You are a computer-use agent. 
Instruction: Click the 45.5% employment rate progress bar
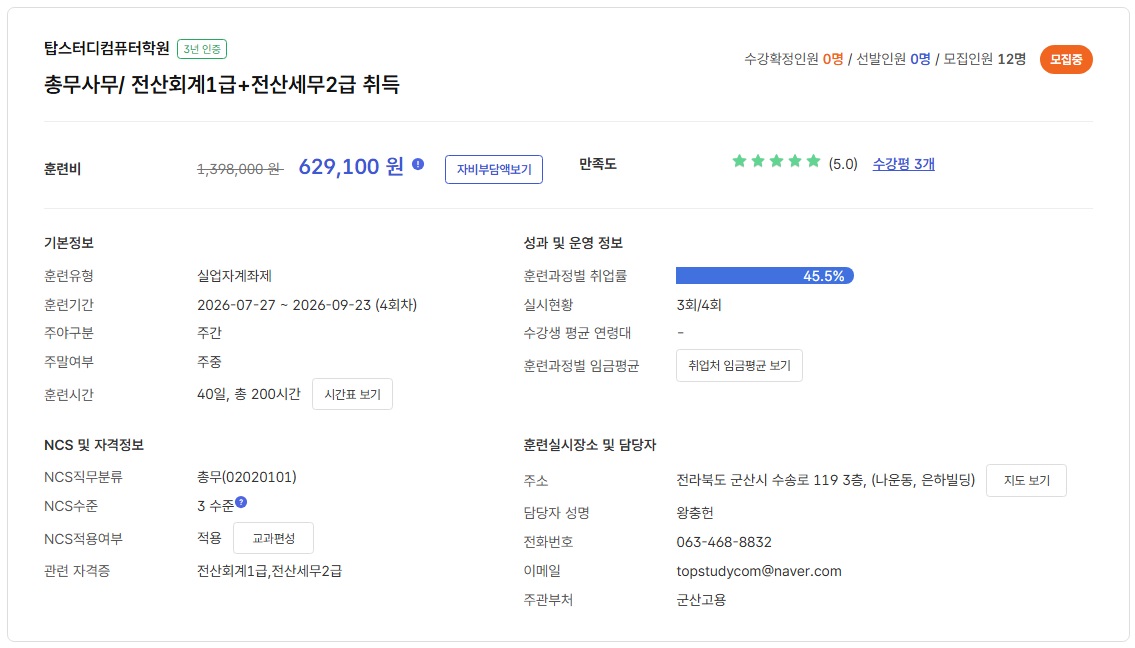(764, 276)
